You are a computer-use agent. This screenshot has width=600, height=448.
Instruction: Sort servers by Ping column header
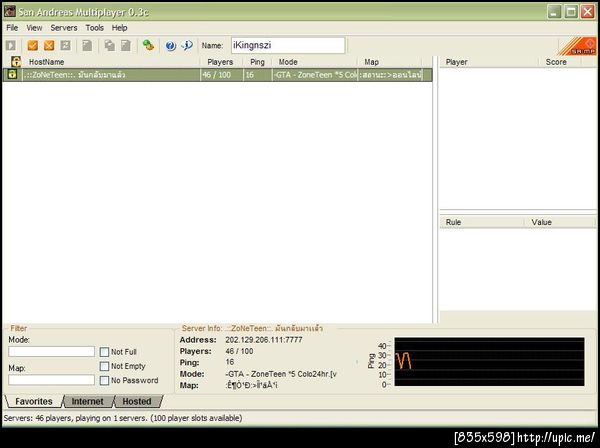(x=257, y=62)
